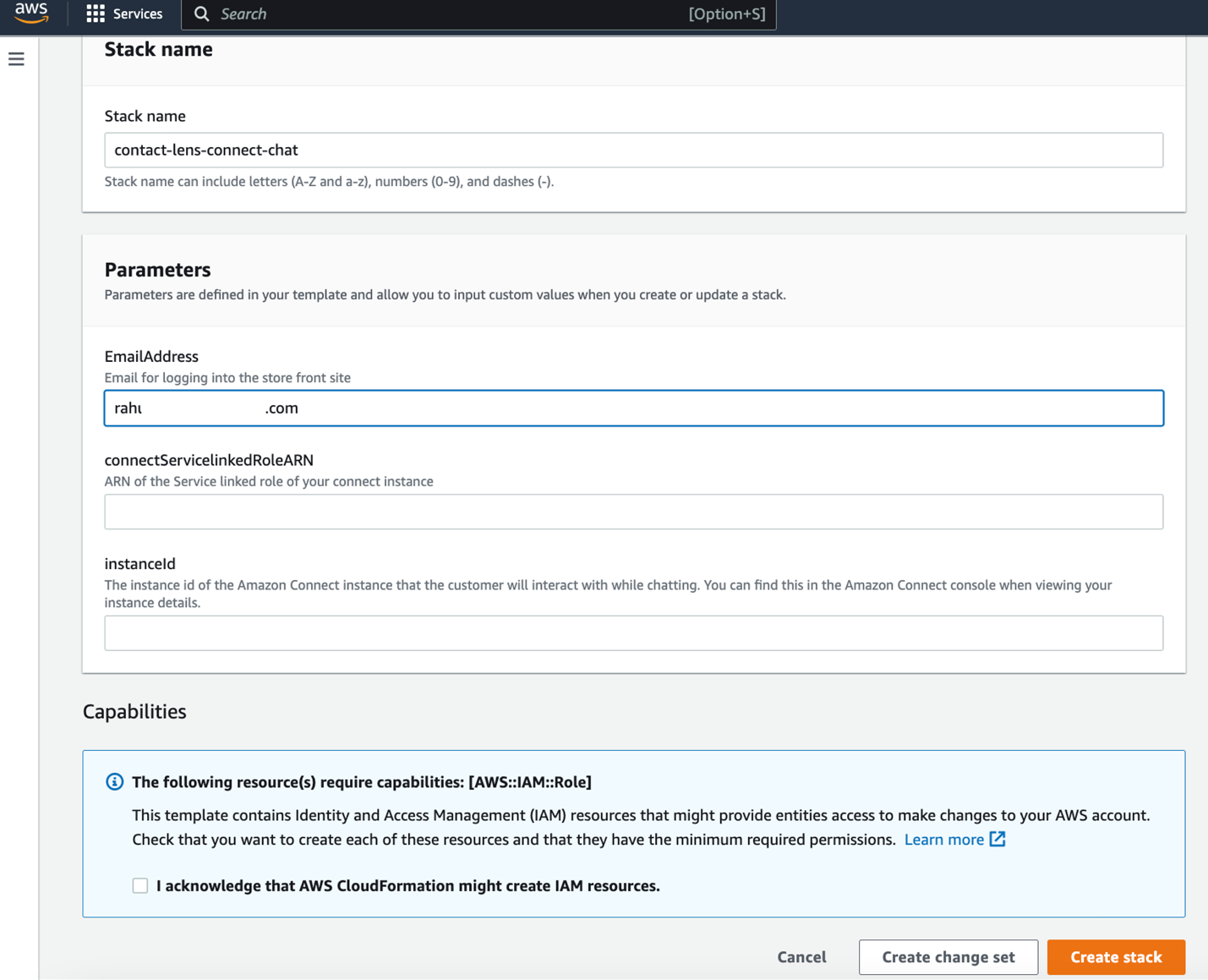Tick the IAM resources acknowledgment checkbox
The width and height of the screenshot is (1208, 980).
140,885
